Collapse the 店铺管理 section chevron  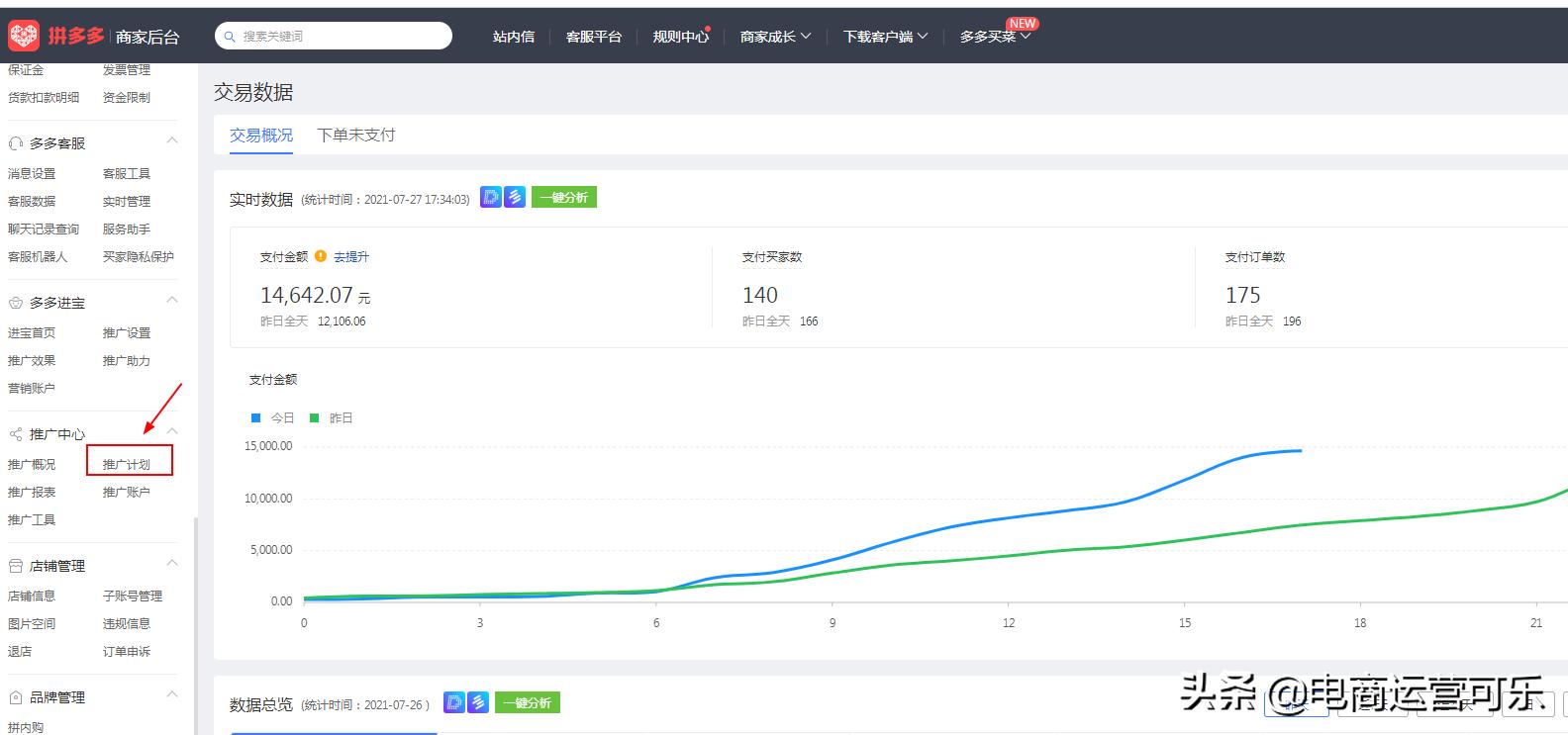tap(172, 563)
